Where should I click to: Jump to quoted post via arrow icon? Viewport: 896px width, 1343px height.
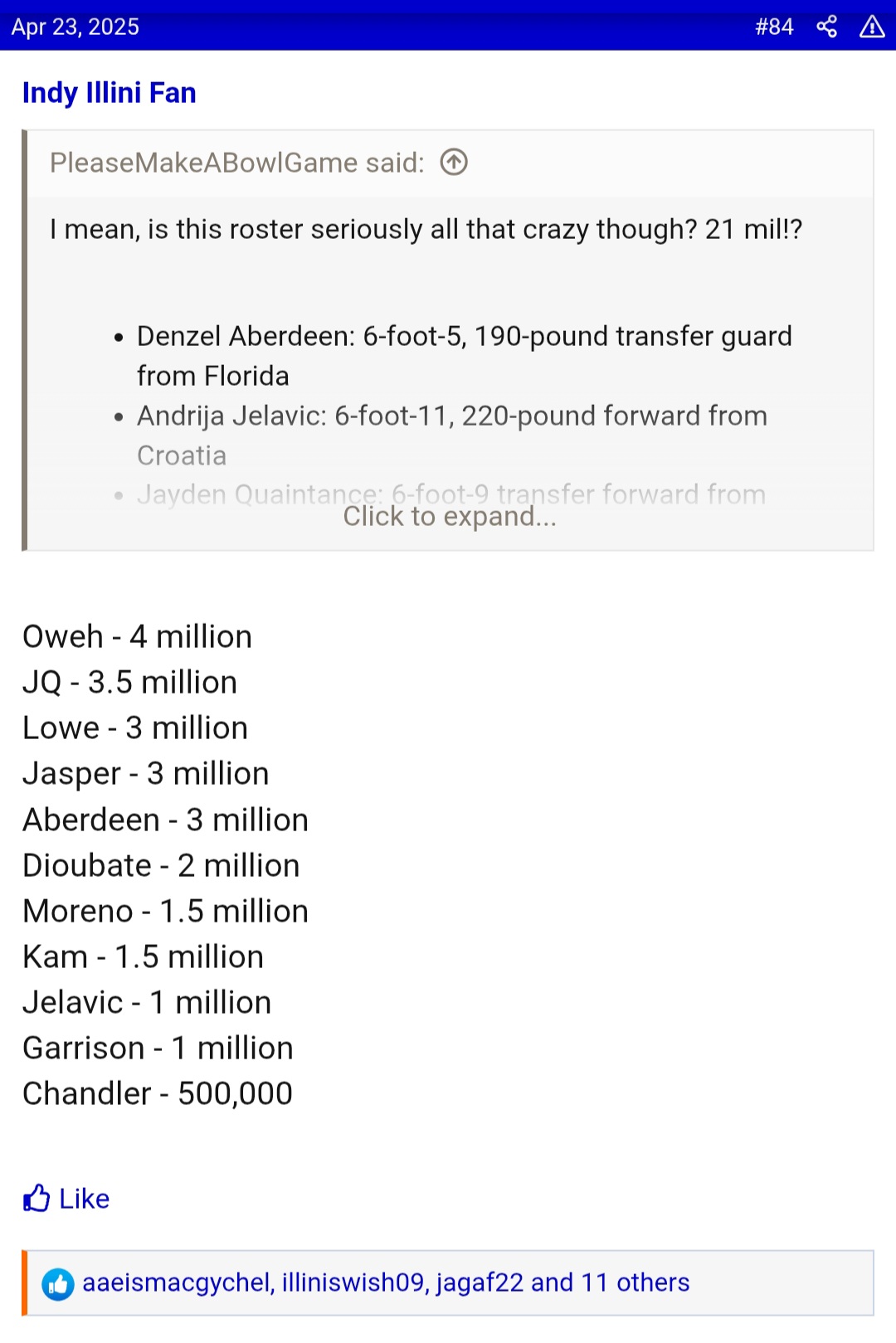click(x=454, y=162)
